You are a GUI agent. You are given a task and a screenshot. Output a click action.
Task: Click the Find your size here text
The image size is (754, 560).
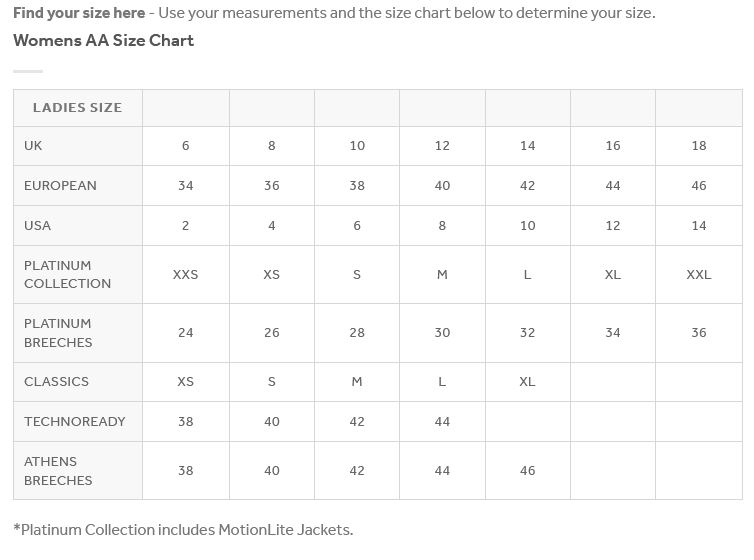coord(79,13)
